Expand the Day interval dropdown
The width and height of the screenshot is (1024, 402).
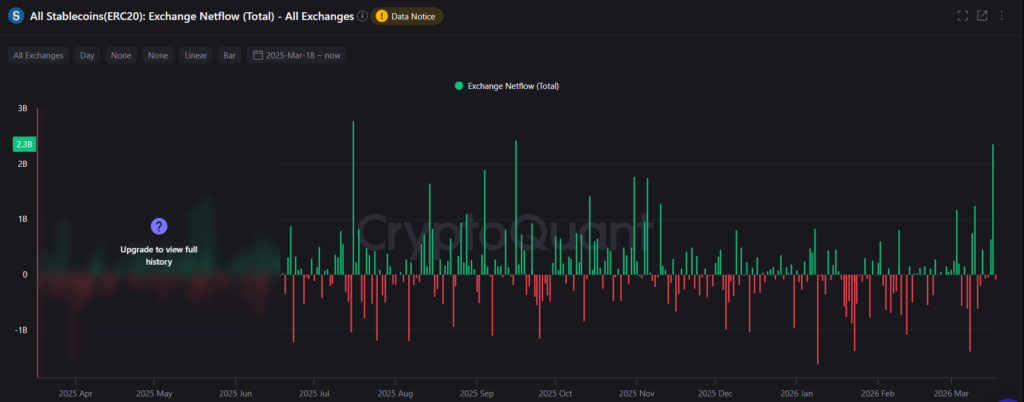pyautogui.click(x=87, y=56)
